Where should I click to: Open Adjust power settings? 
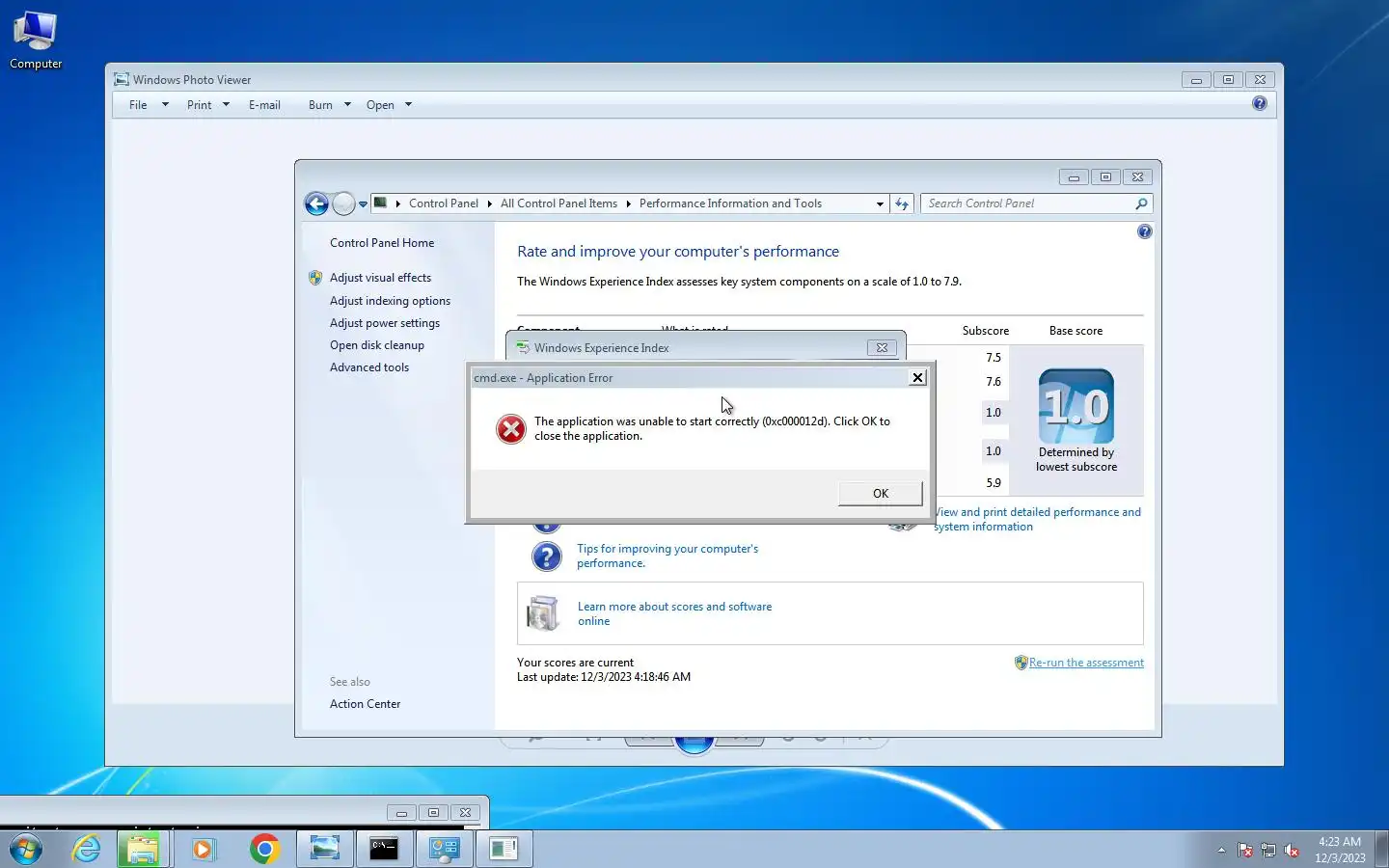click(385, 323)
